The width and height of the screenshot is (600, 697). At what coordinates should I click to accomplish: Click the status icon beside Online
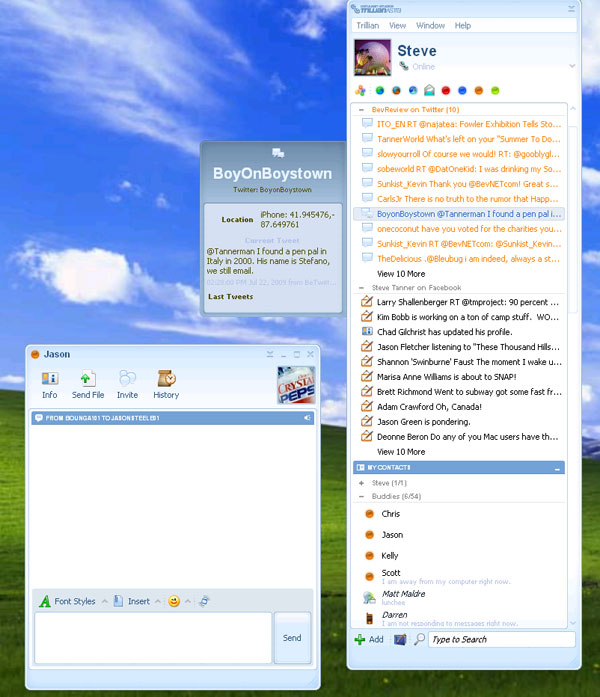click(404, 66)
